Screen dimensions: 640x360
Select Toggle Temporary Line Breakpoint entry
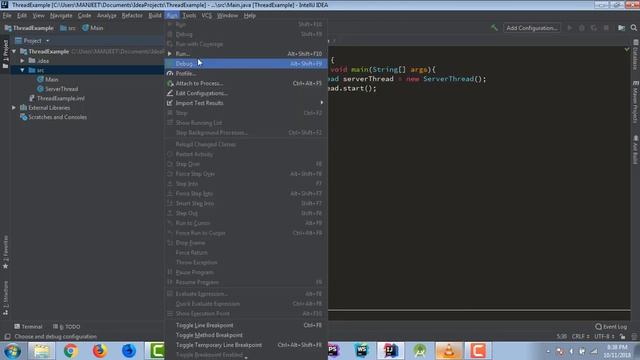tap(246, 345)
